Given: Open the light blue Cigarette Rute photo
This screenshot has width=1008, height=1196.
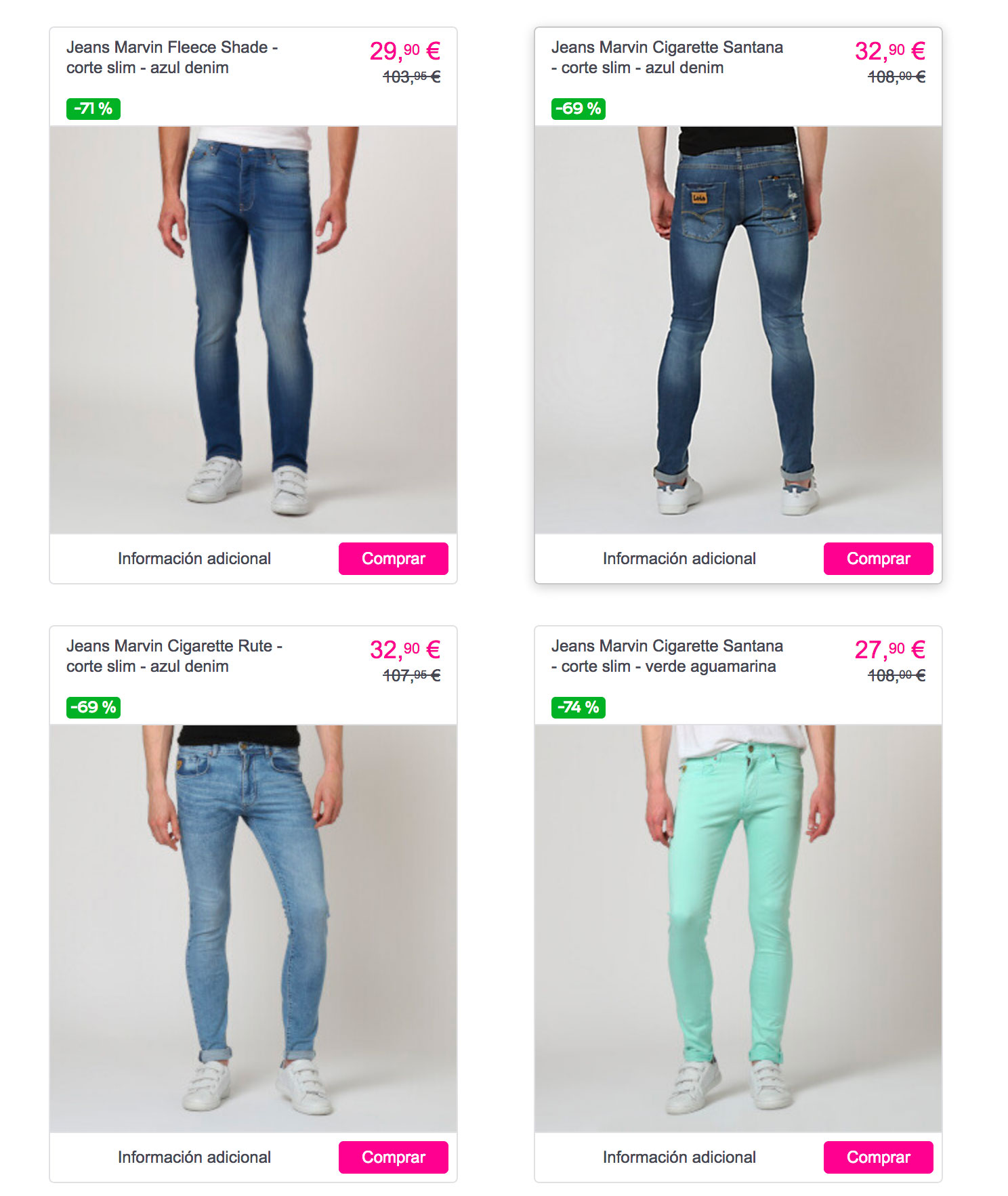Looking at the screenshot, I should coord(253,928).
